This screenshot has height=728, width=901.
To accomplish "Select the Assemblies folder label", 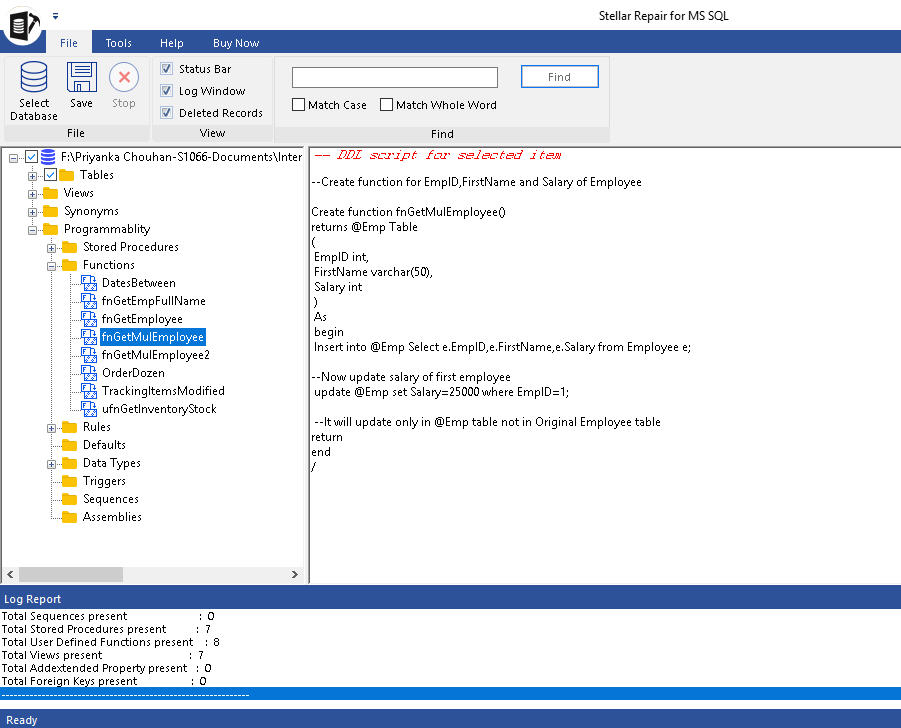I will [112, 517].
